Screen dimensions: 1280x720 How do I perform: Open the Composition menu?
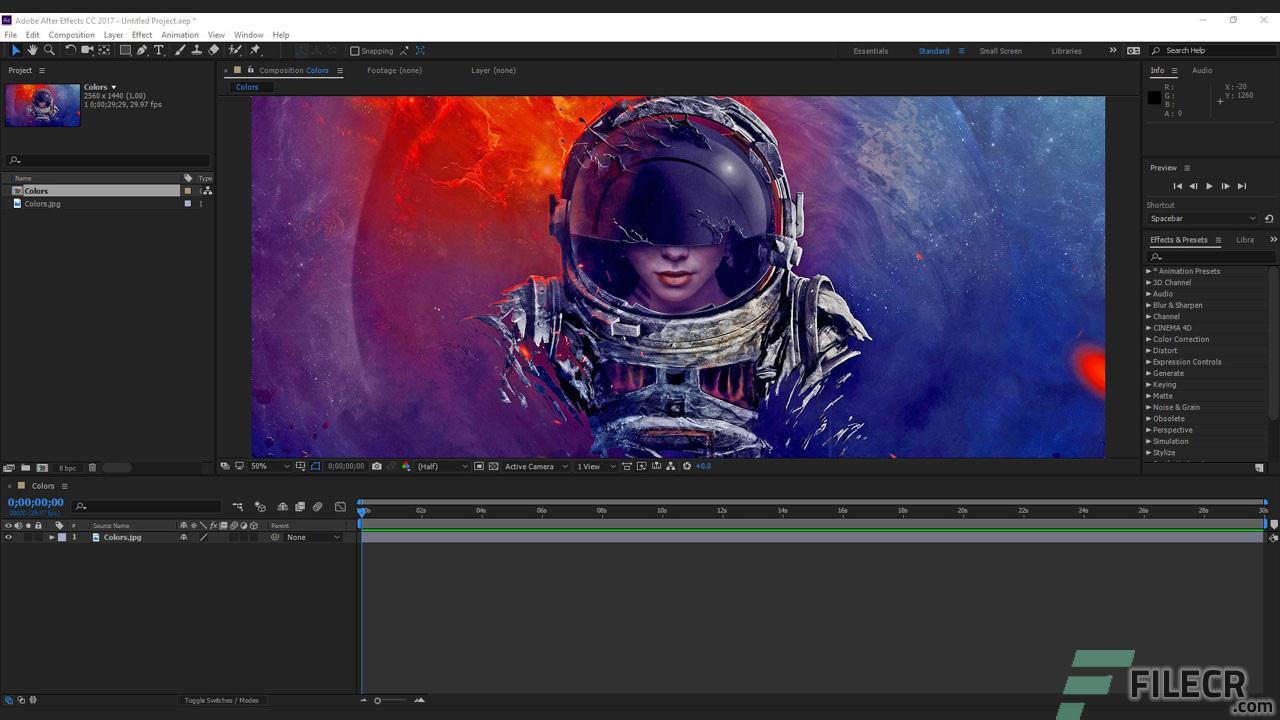click(71, 34)
